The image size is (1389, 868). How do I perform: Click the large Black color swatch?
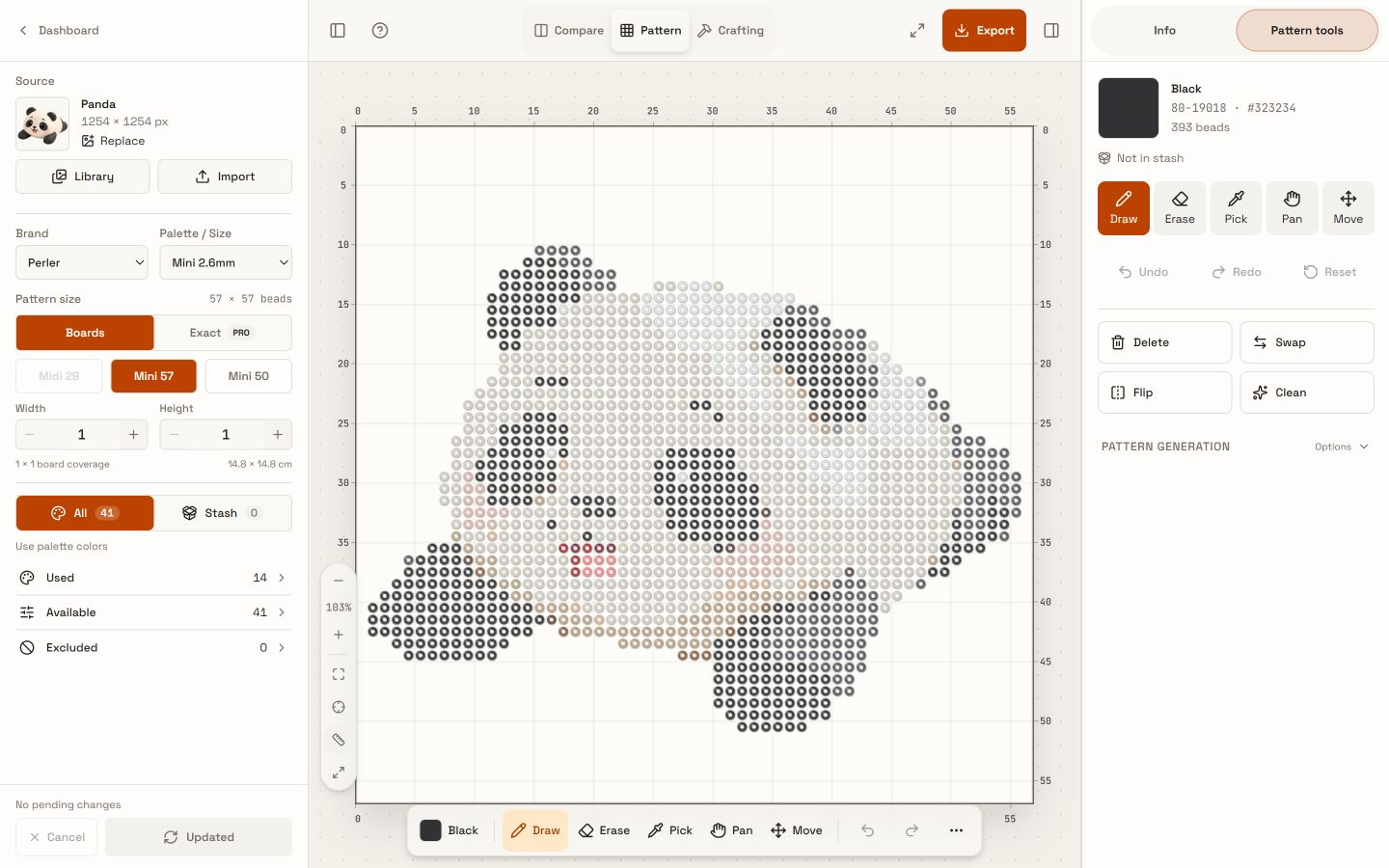(x=1129, y=108)
